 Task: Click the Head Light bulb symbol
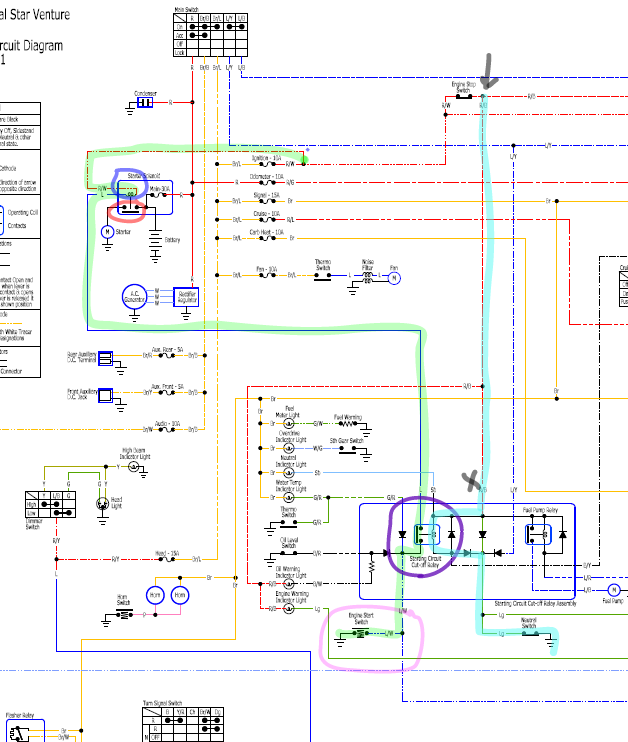click(103, 504)
